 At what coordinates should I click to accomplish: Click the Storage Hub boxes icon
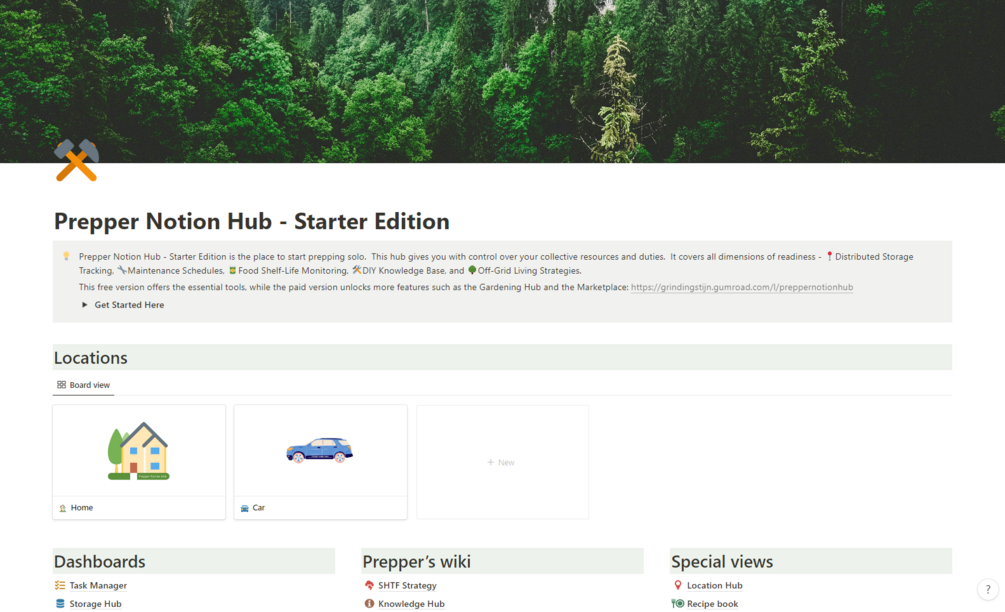pyautogui.click(x=58, y=604)
